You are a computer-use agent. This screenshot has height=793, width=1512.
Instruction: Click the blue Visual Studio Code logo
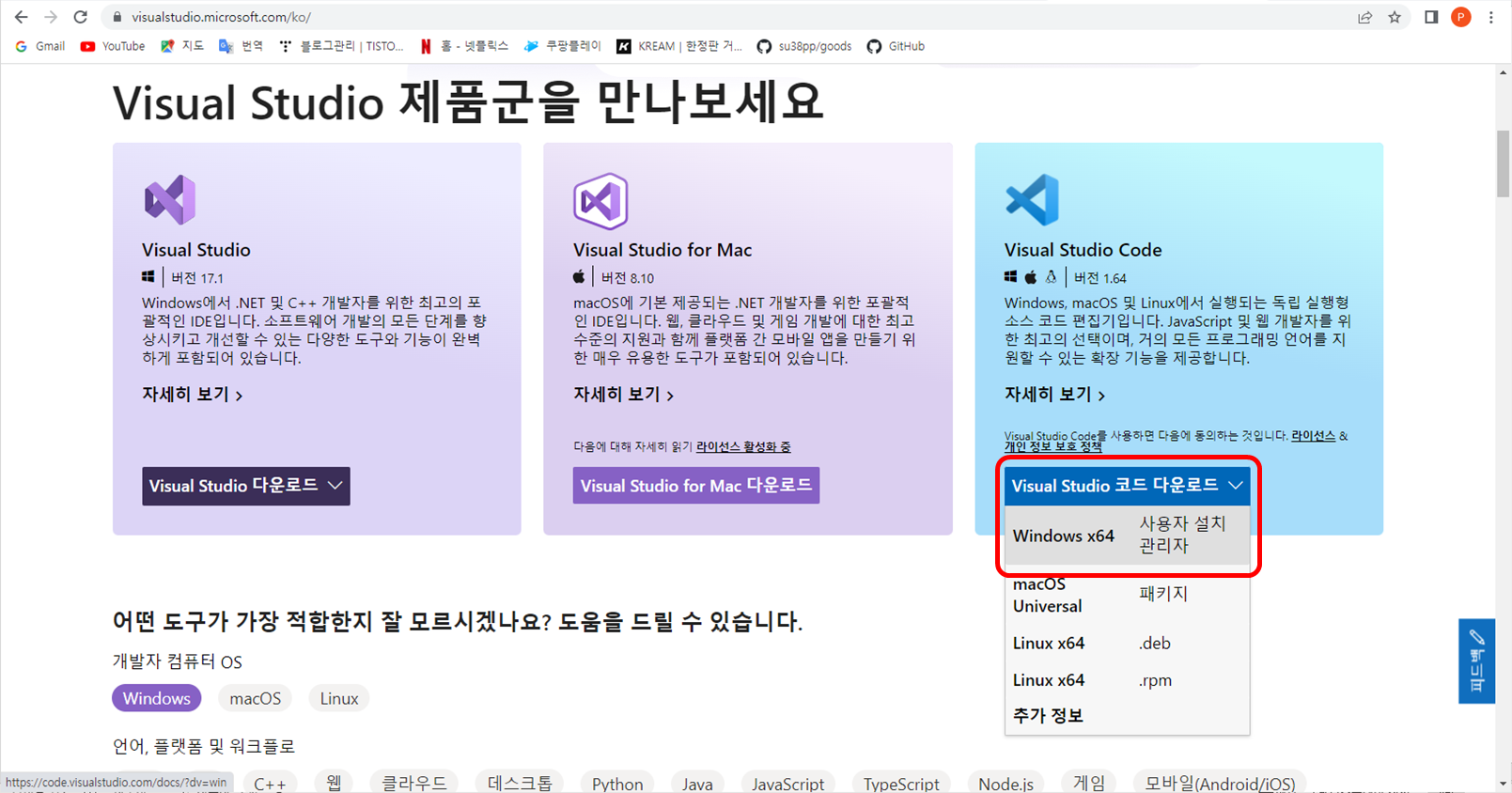(1032, 199)
